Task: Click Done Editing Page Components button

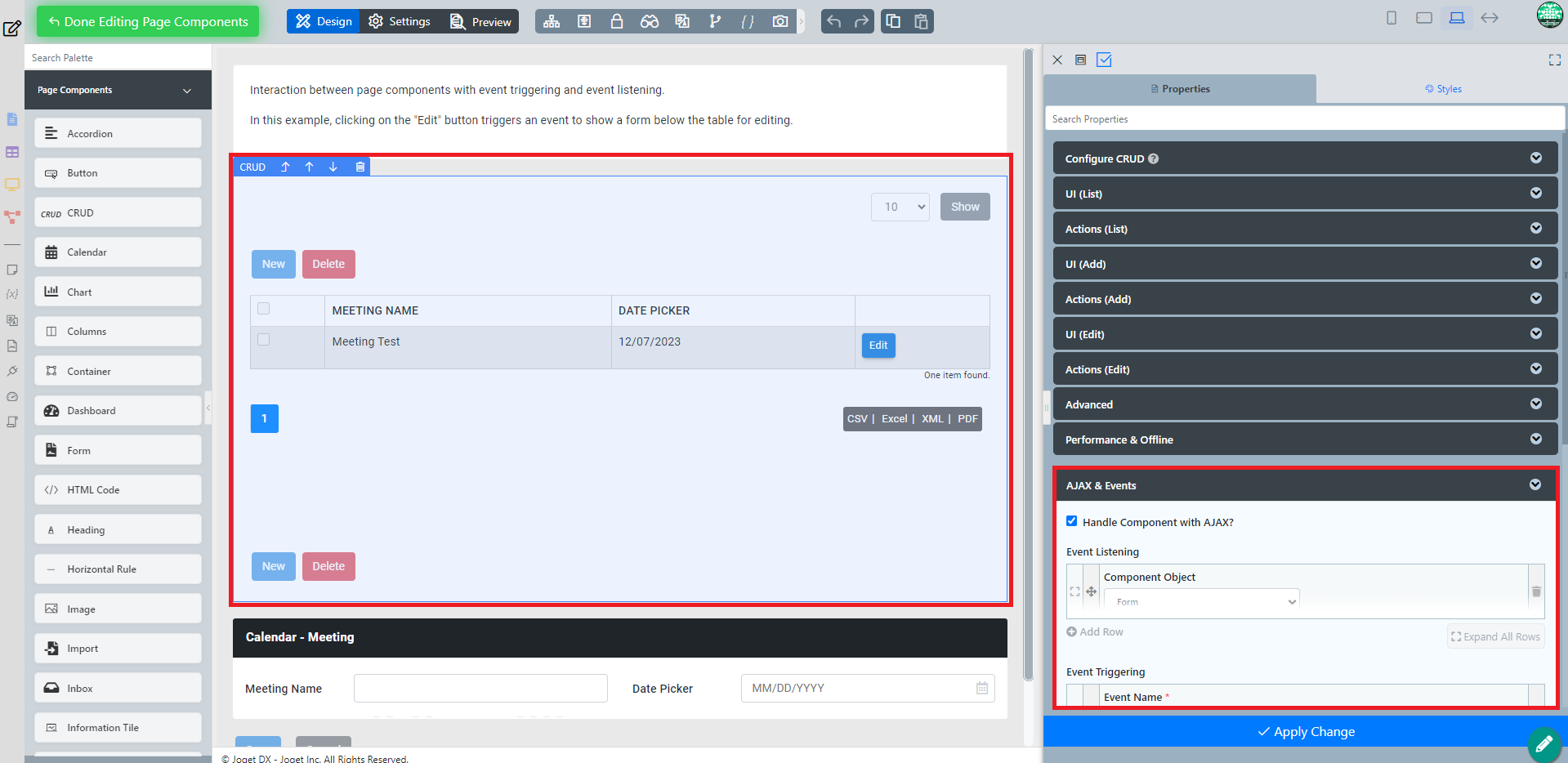Action: pyautogui.click(x=148, y=21)
